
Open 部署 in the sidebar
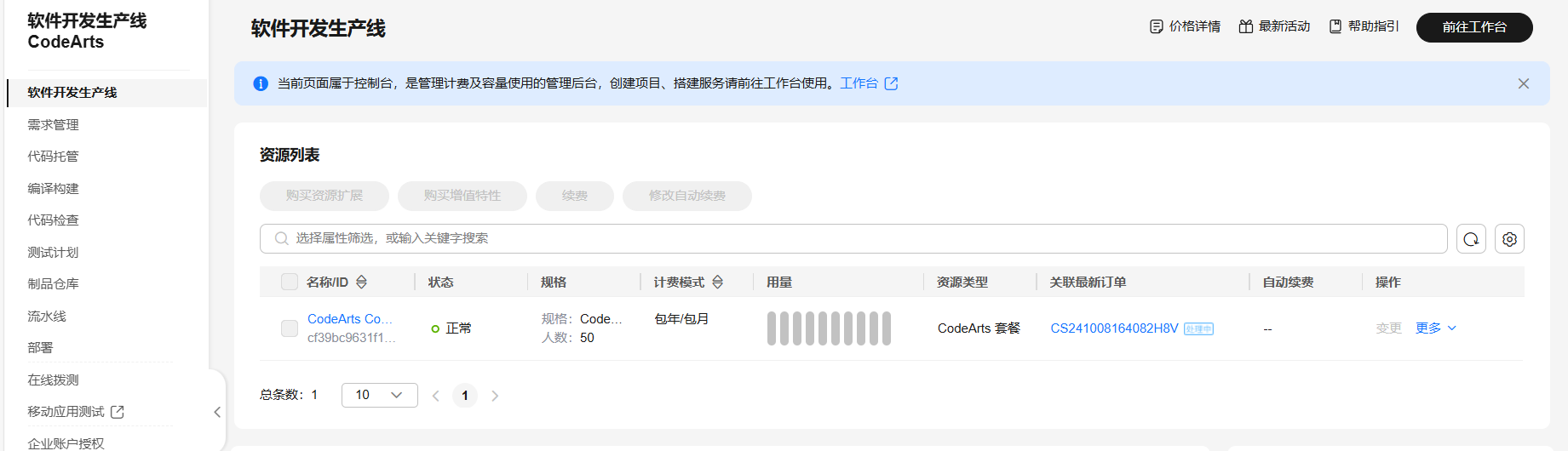pyautogui.click(x=40, y=348)
